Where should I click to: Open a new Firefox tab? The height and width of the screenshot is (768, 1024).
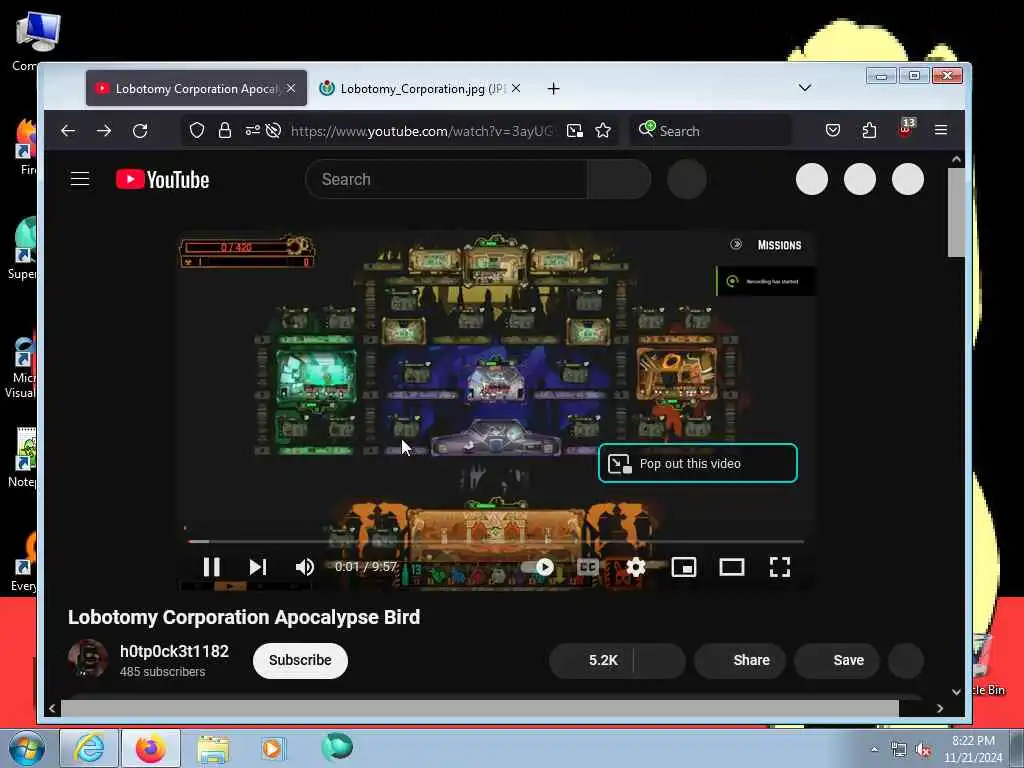click(554, 88)
